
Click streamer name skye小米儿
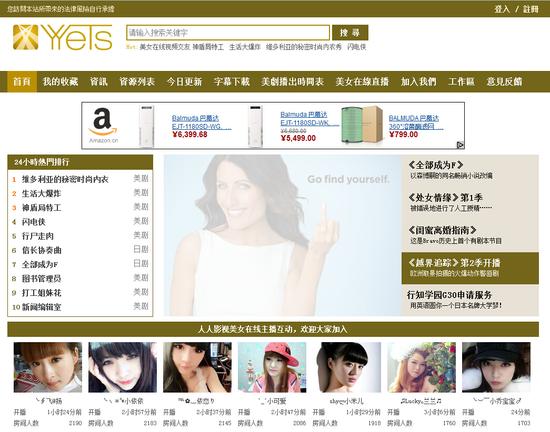[347, 401]
